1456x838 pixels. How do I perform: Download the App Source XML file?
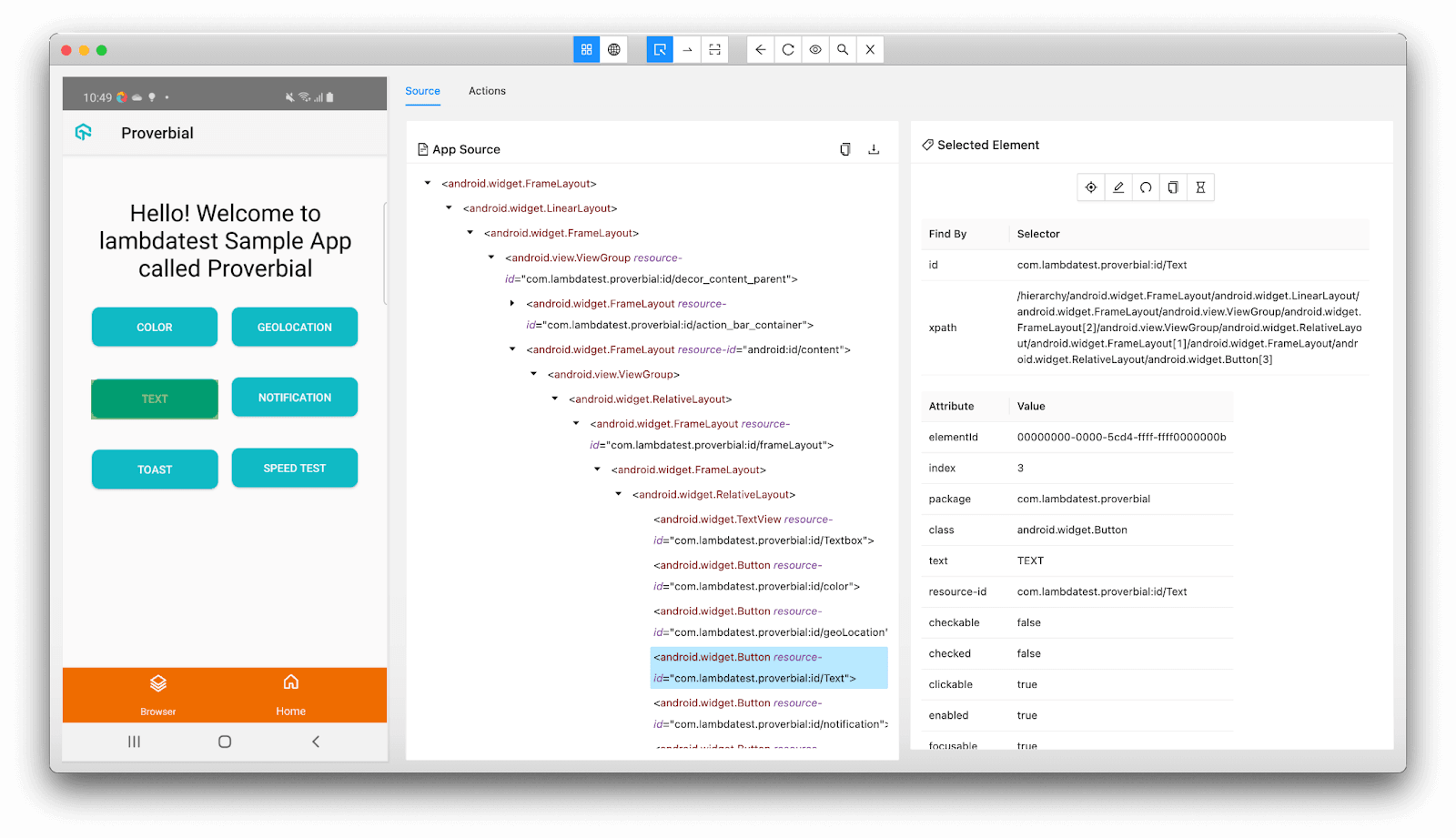[x=874, y=149]
